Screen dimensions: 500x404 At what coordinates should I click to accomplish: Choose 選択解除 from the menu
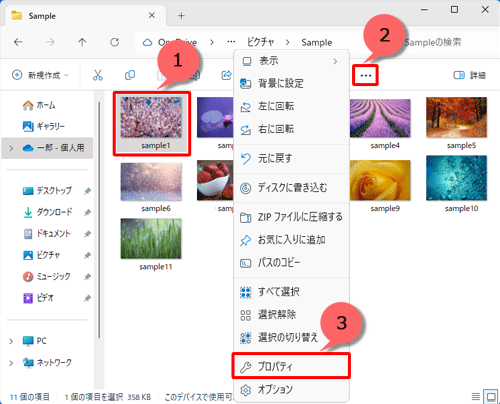291,315
